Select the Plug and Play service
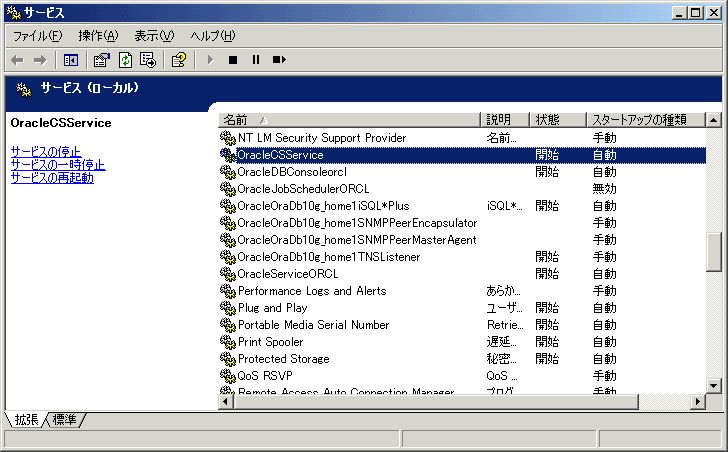The width and height of the screenshot is (728, 452). (x=273, y=308)
